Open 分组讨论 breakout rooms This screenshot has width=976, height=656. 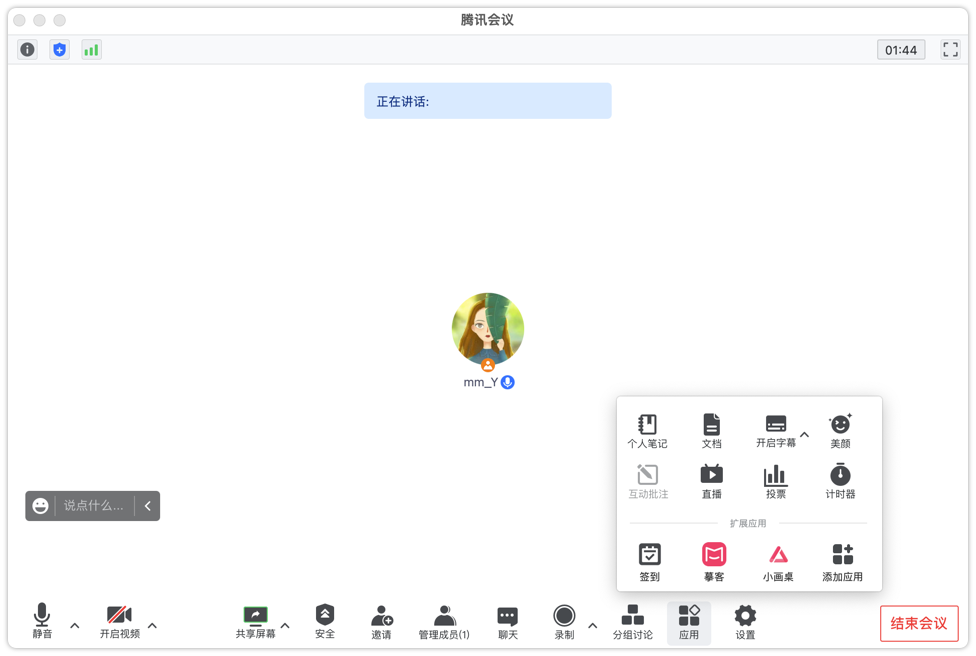632,622
